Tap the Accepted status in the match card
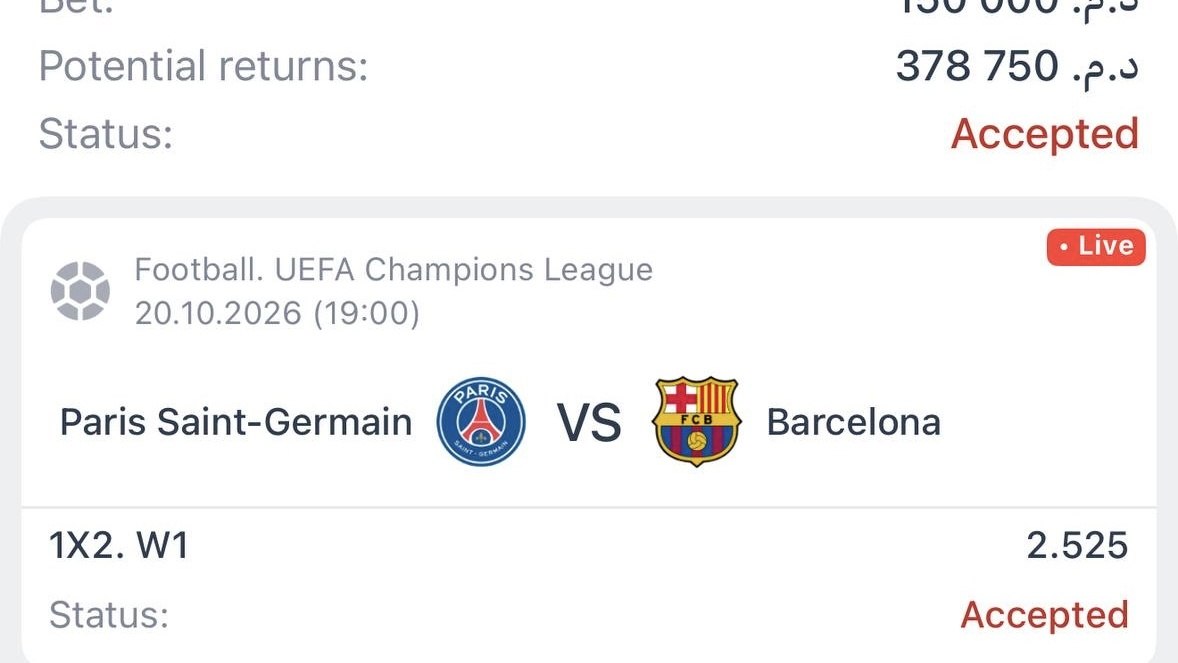The width and height of the screenshot is (1178, 663). click(1045, 615)
